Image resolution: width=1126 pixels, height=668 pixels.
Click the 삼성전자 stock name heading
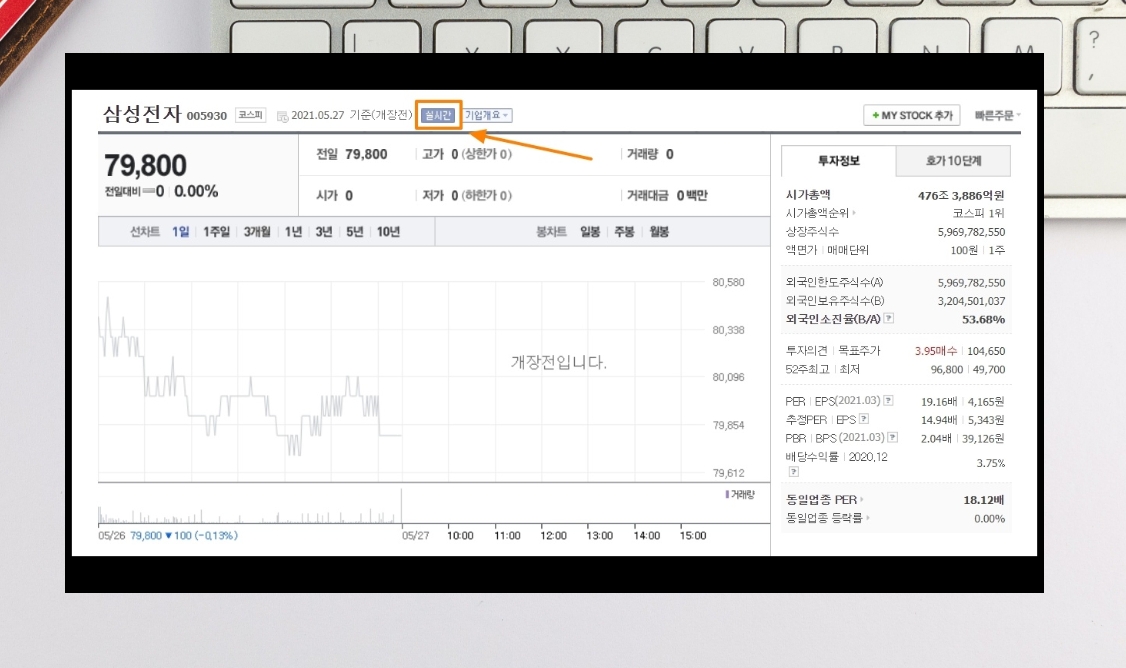point(142,113)
